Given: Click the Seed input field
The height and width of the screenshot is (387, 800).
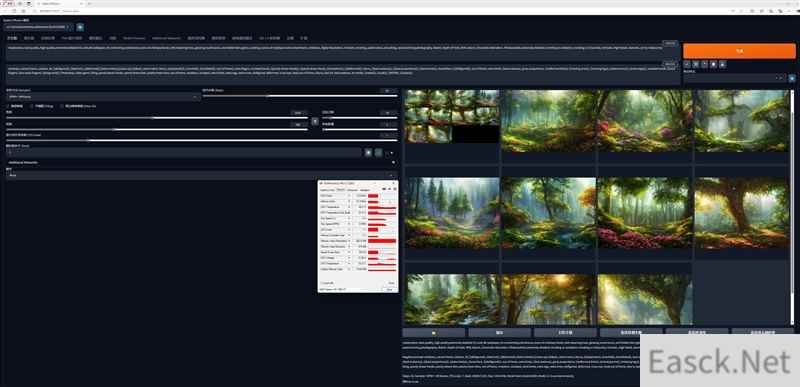Looking at the screenshot, I should pos(184,152).
